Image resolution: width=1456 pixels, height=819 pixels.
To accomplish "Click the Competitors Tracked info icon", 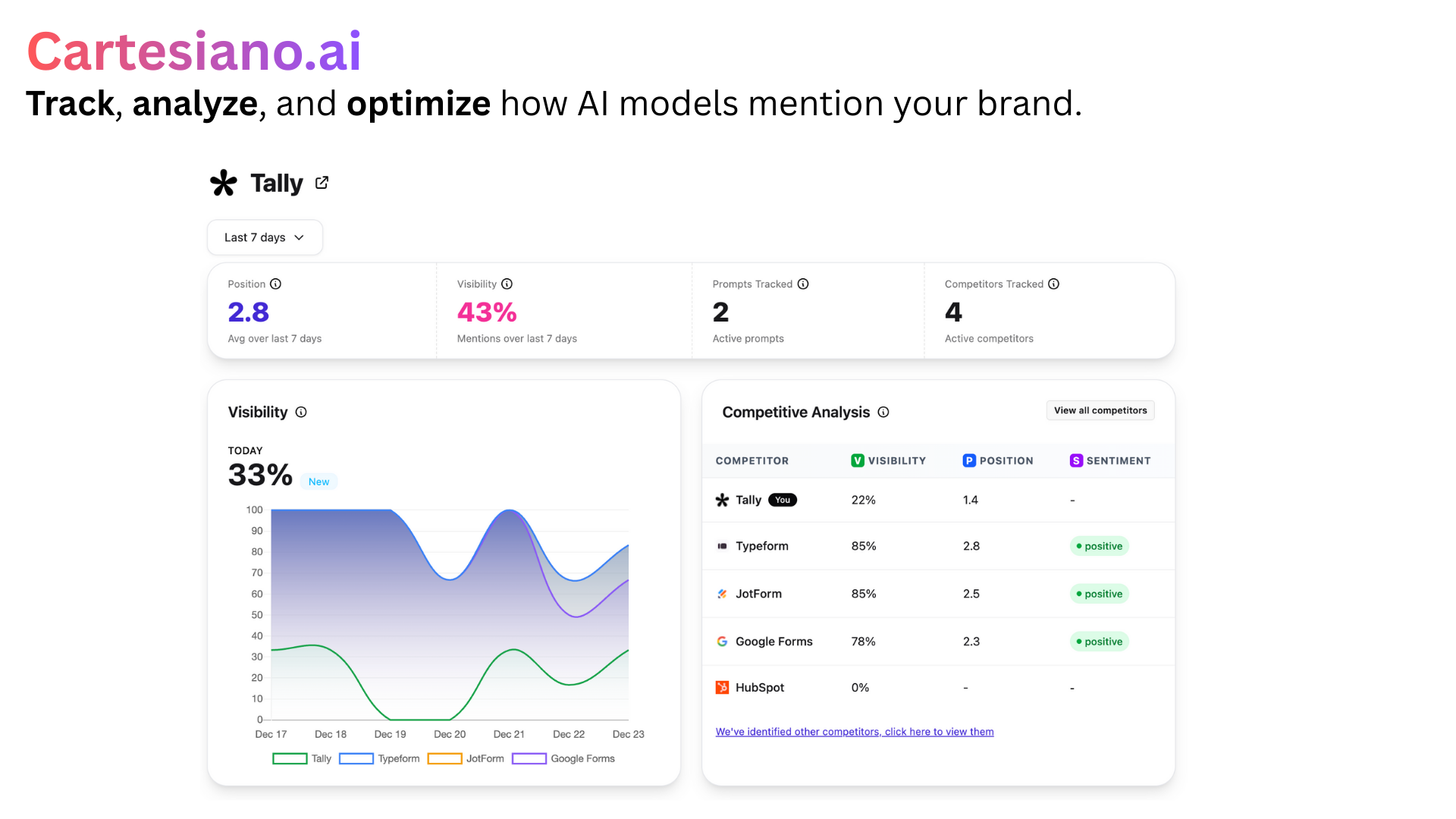I will 1053,284.
